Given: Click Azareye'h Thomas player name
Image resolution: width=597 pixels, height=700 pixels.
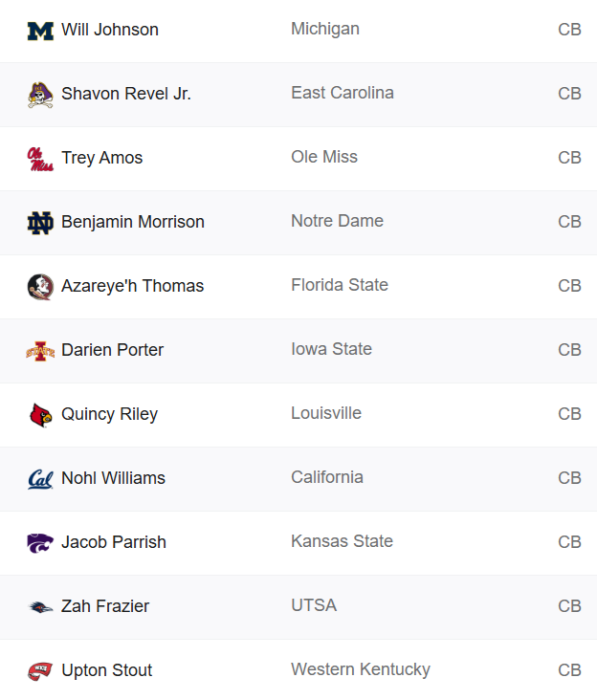Looking at the screenshot, I should coord(132,286).
